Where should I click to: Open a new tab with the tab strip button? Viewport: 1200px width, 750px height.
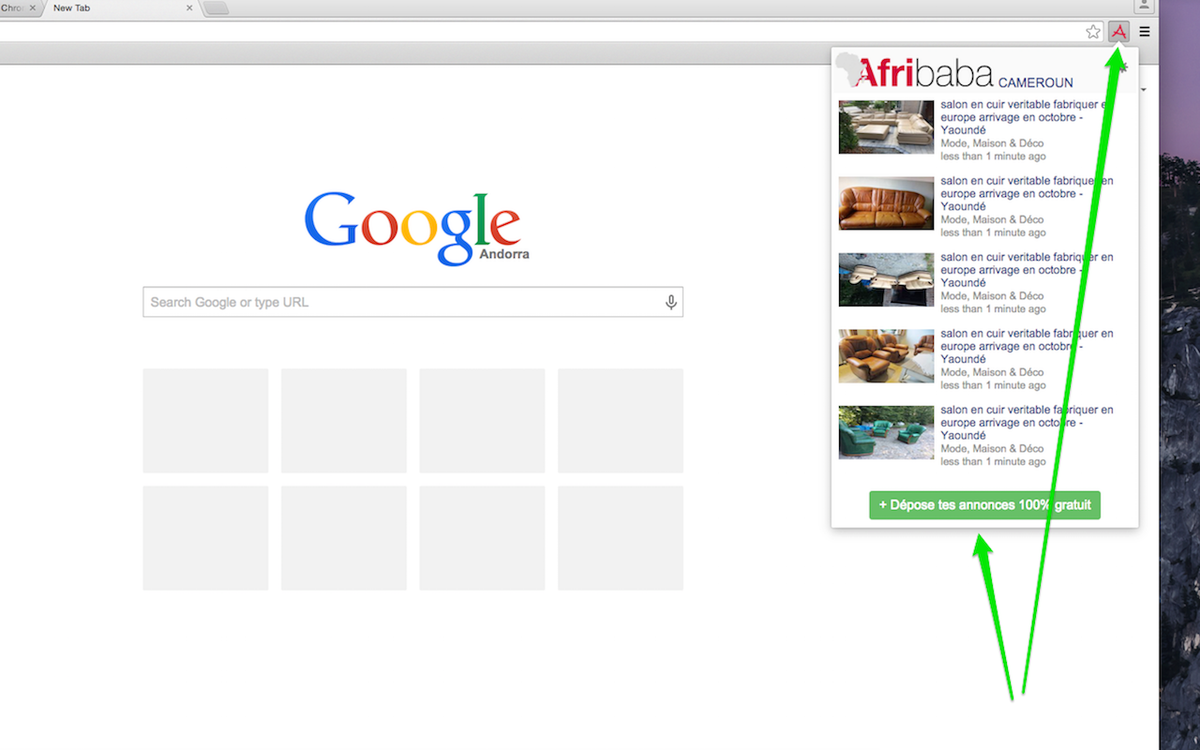tap(216, 8)
